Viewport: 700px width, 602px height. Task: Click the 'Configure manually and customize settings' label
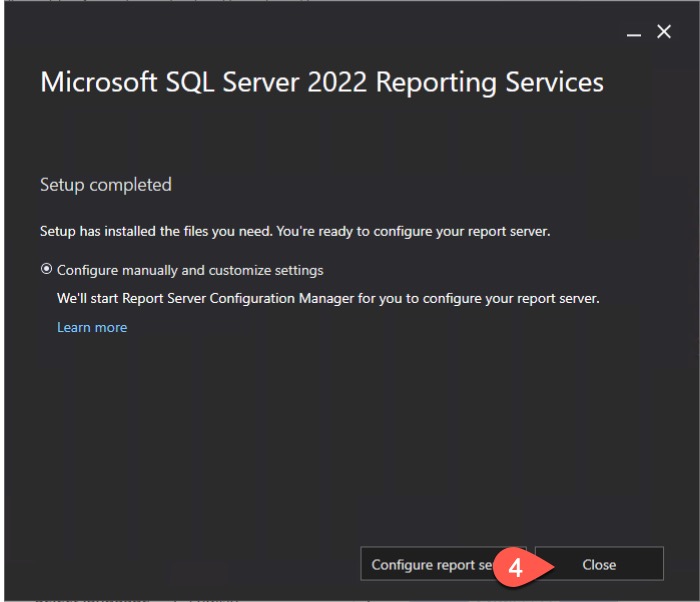click(190, 270)
